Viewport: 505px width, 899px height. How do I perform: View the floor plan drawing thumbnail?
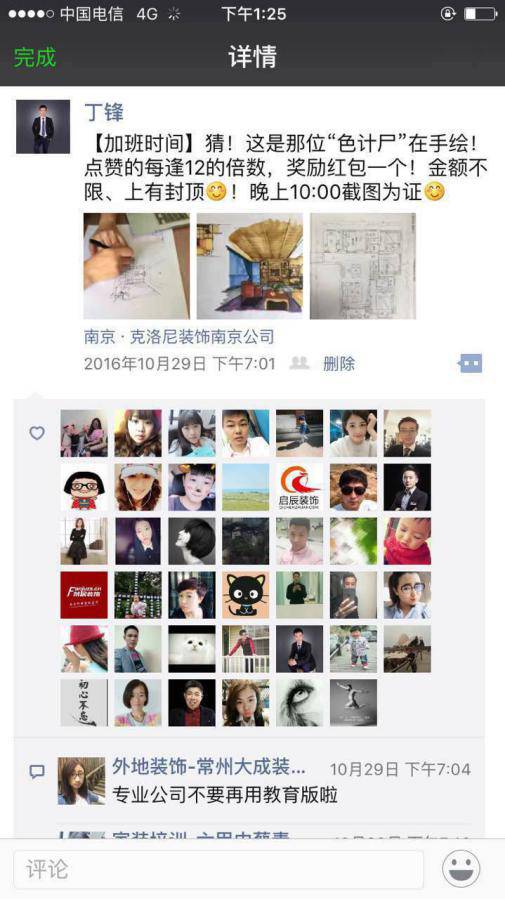tap(363, 266)
